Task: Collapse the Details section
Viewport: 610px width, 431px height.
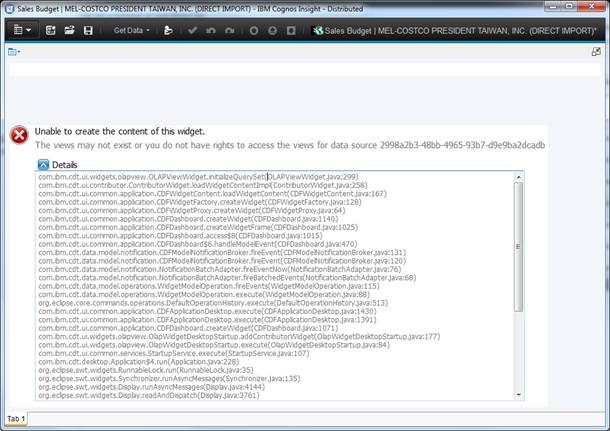Action: point(43,165)
